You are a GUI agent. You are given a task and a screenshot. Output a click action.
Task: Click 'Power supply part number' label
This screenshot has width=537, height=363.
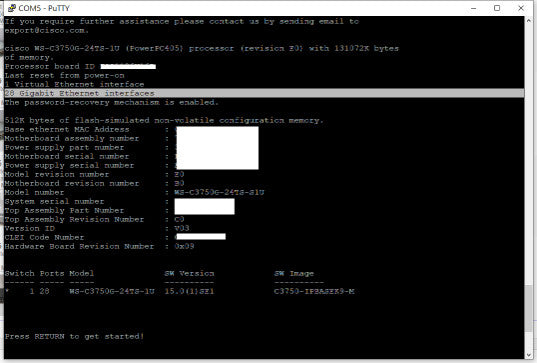coord(64,147)
